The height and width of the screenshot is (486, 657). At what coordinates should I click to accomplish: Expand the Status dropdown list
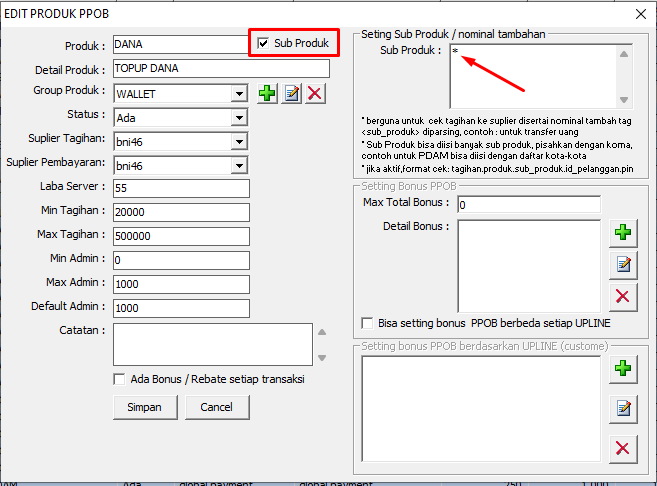point(238,118)
